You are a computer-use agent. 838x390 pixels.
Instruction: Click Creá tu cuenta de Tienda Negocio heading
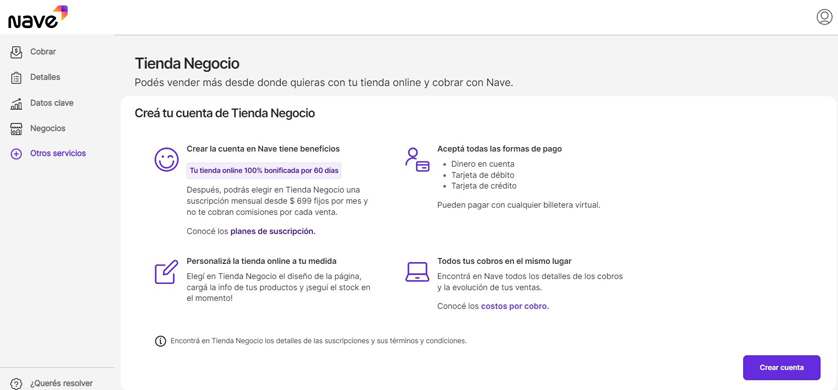pyautogui.click(x=224, y=113)
